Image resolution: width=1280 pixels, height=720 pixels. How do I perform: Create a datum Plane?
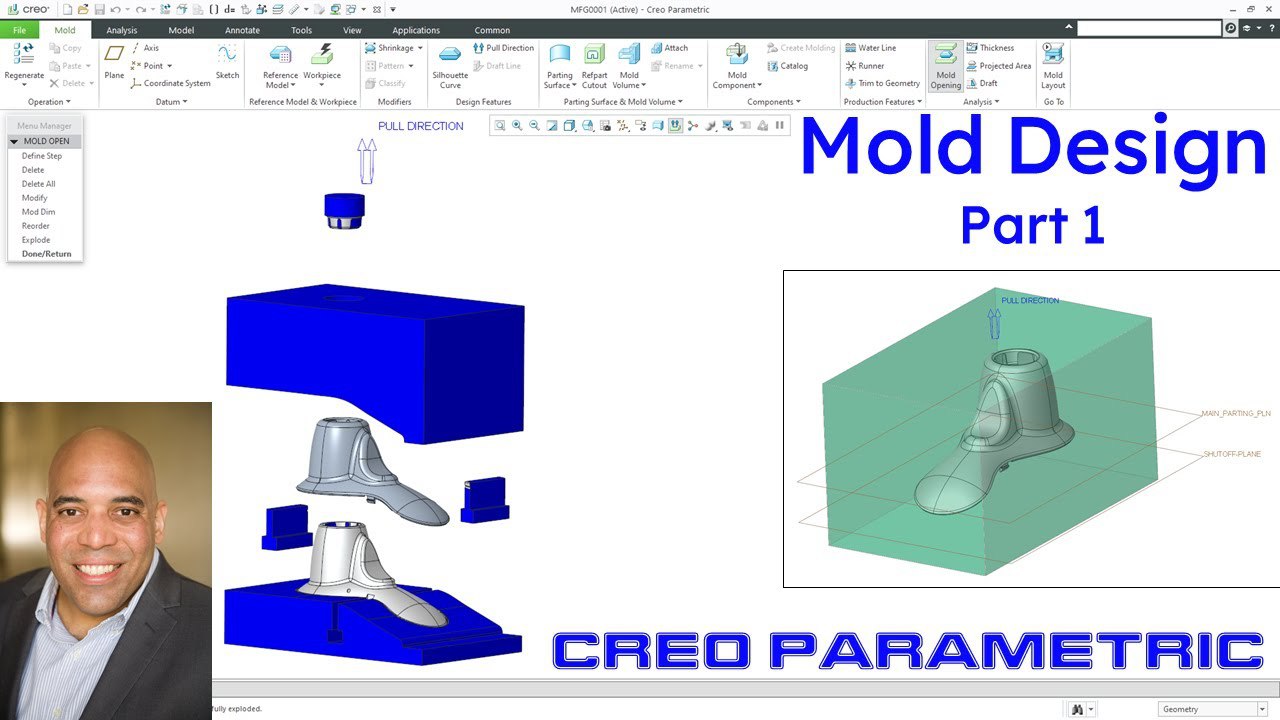114,62
